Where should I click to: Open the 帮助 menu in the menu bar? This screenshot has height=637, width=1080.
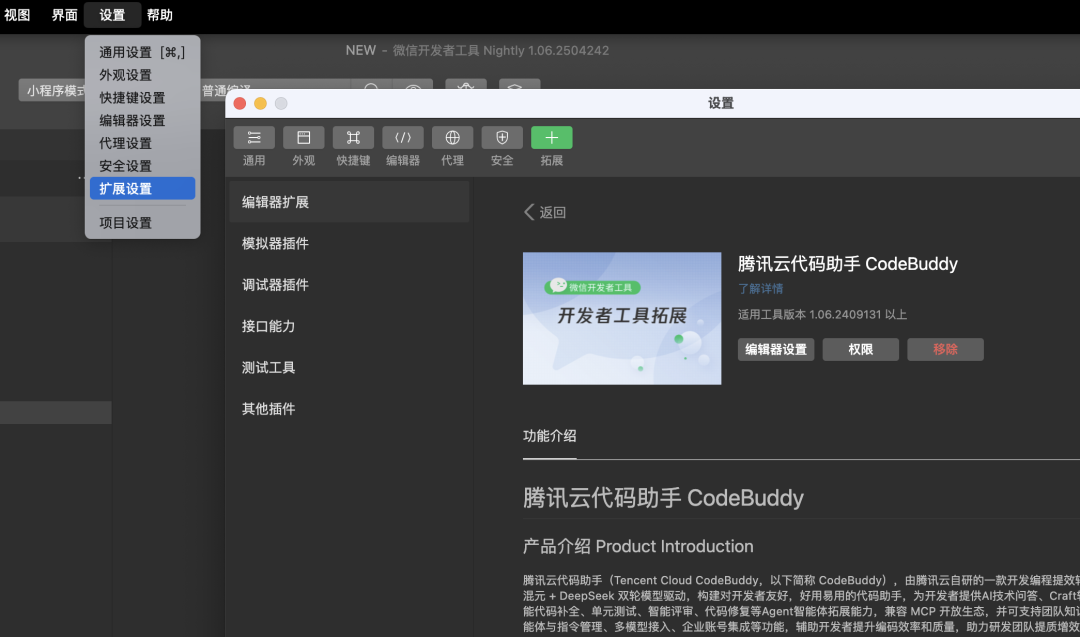tap(158, 15)
